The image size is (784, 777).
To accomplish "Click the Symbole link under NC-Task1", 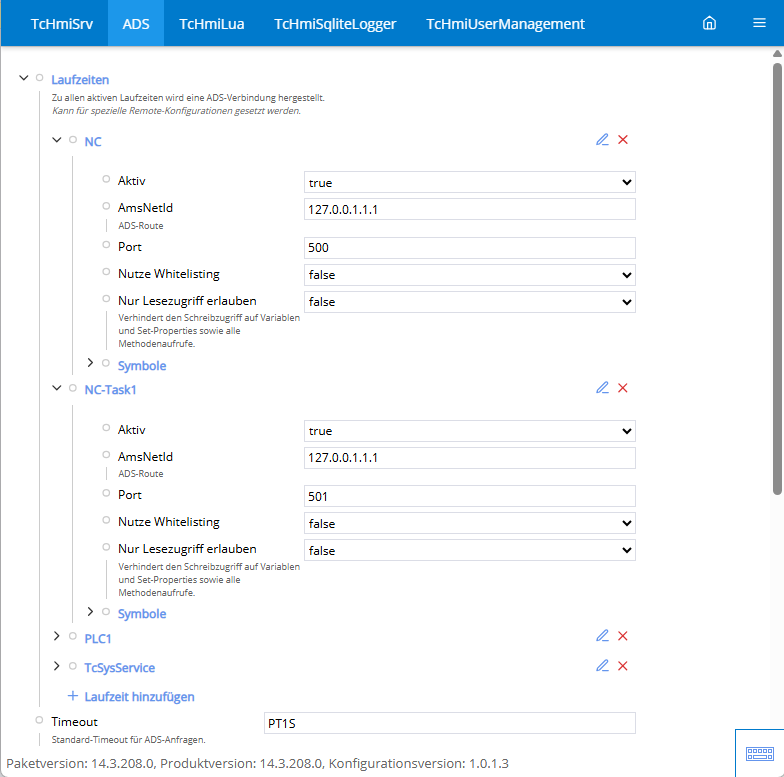I will click(142, 614).
